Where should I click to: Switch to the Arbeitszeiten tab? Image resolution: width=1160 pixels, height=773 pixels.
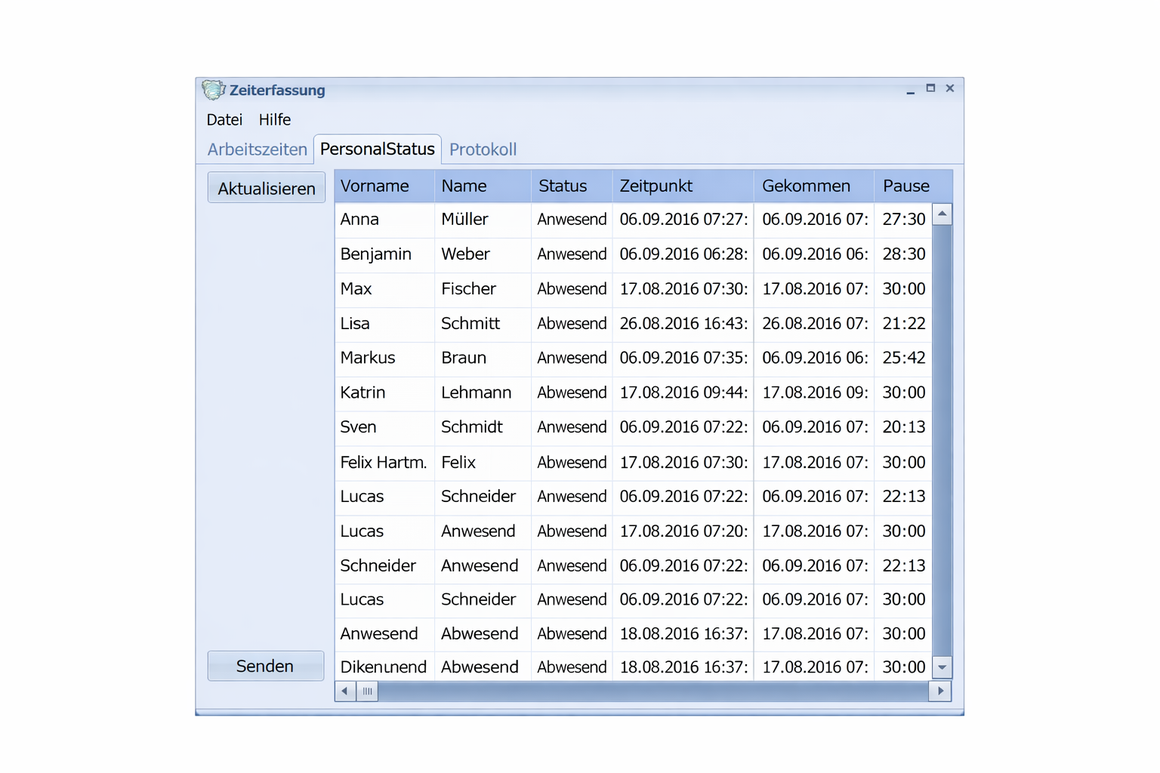[x=257, y=150]
